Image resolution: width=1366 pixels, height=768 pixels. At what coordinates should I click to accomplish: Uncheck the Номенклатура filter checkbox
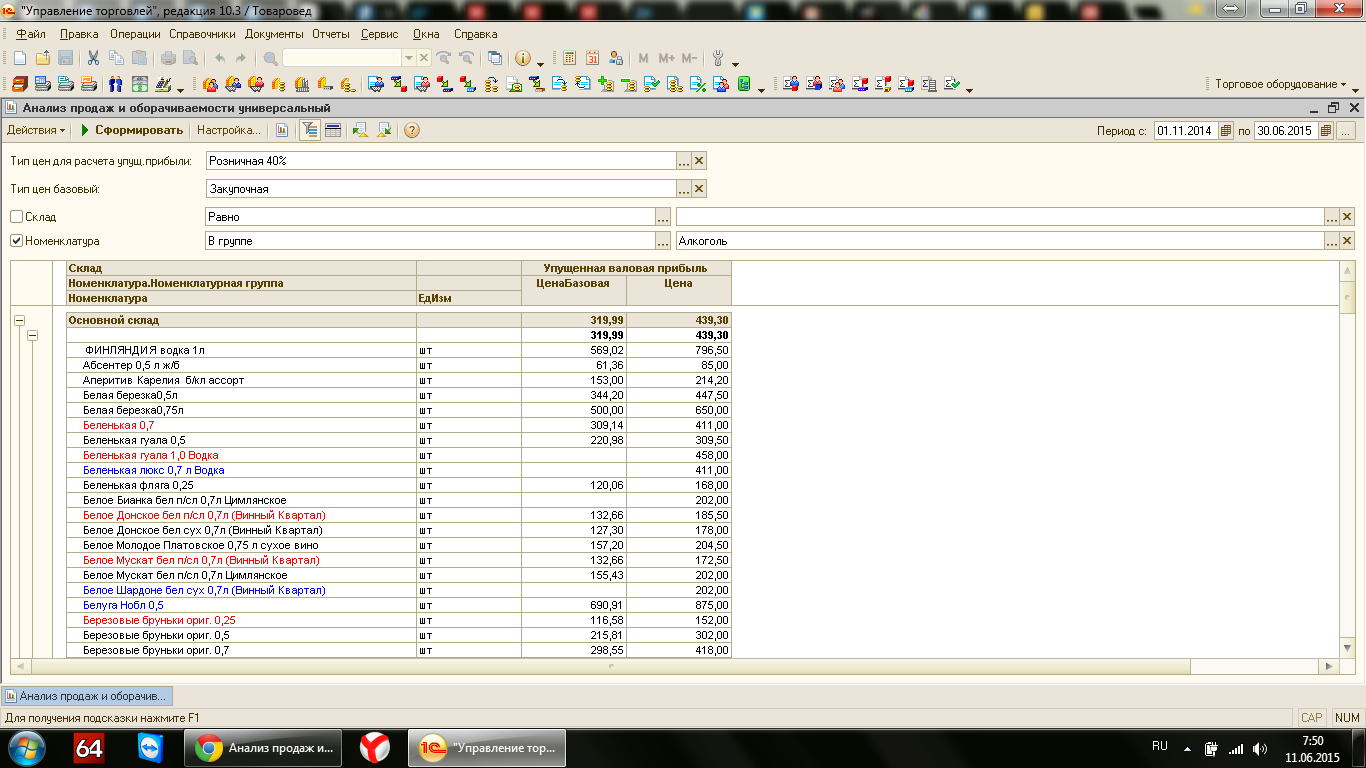pos(16,240)
